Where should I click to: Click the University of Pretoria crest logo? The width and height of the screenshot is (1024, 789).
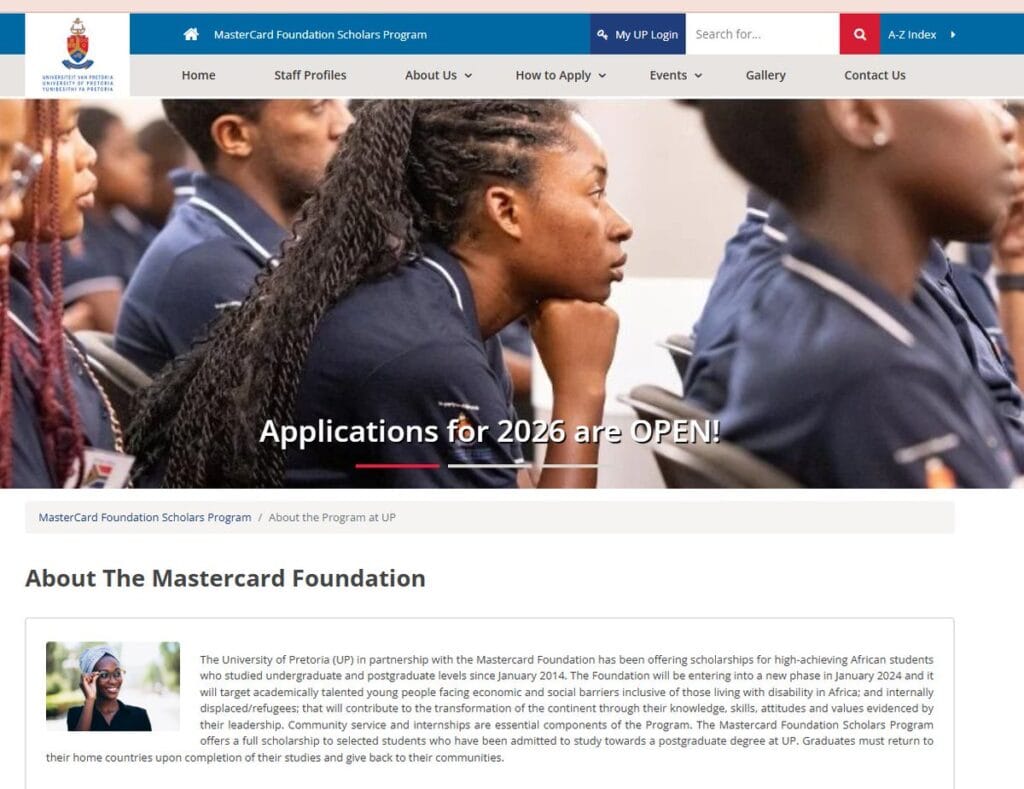77,55
